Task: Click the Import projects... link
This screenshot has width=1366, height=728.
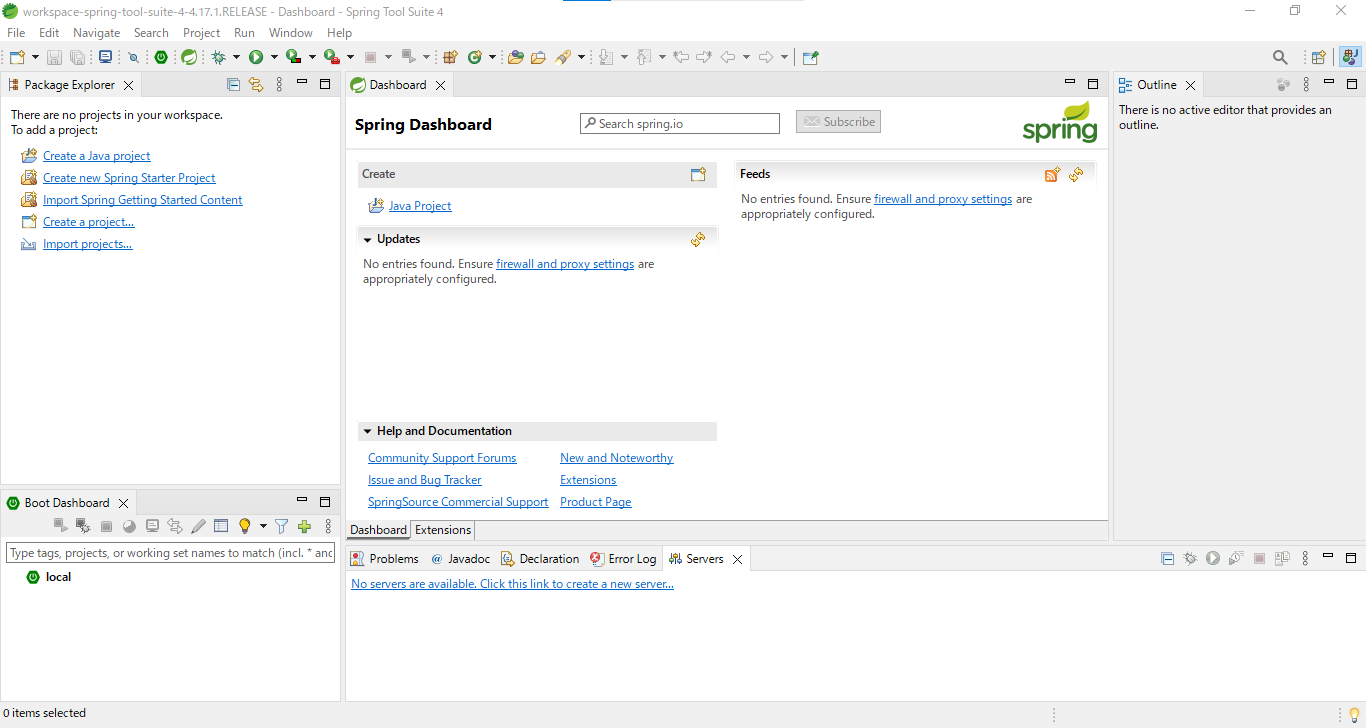Action: (88, 244)
